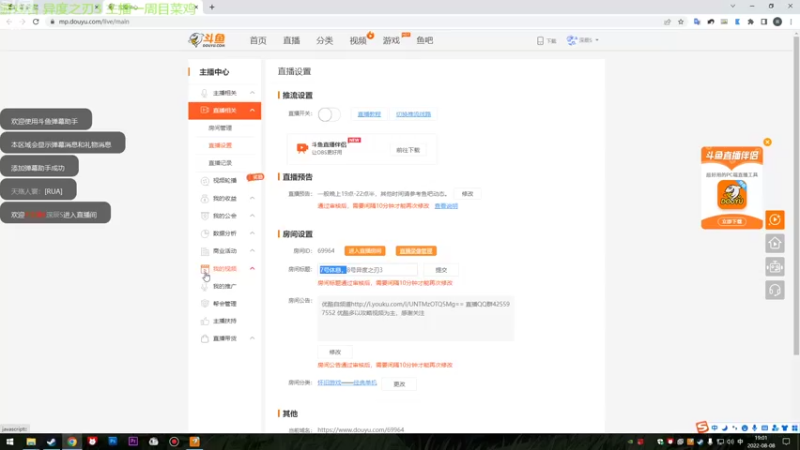Open the notification center in system tray

point(786,441)
